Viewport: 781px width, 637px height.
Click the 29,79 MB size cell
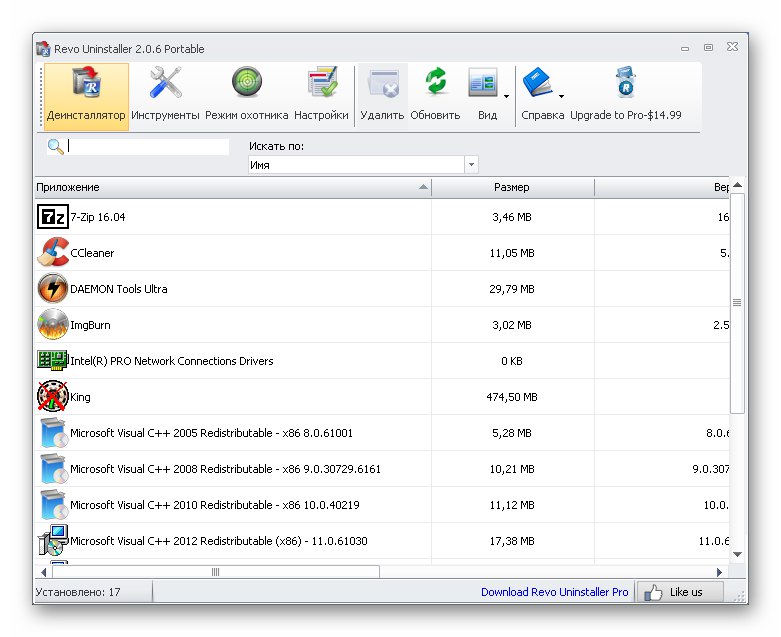click(x=512, y=289)
